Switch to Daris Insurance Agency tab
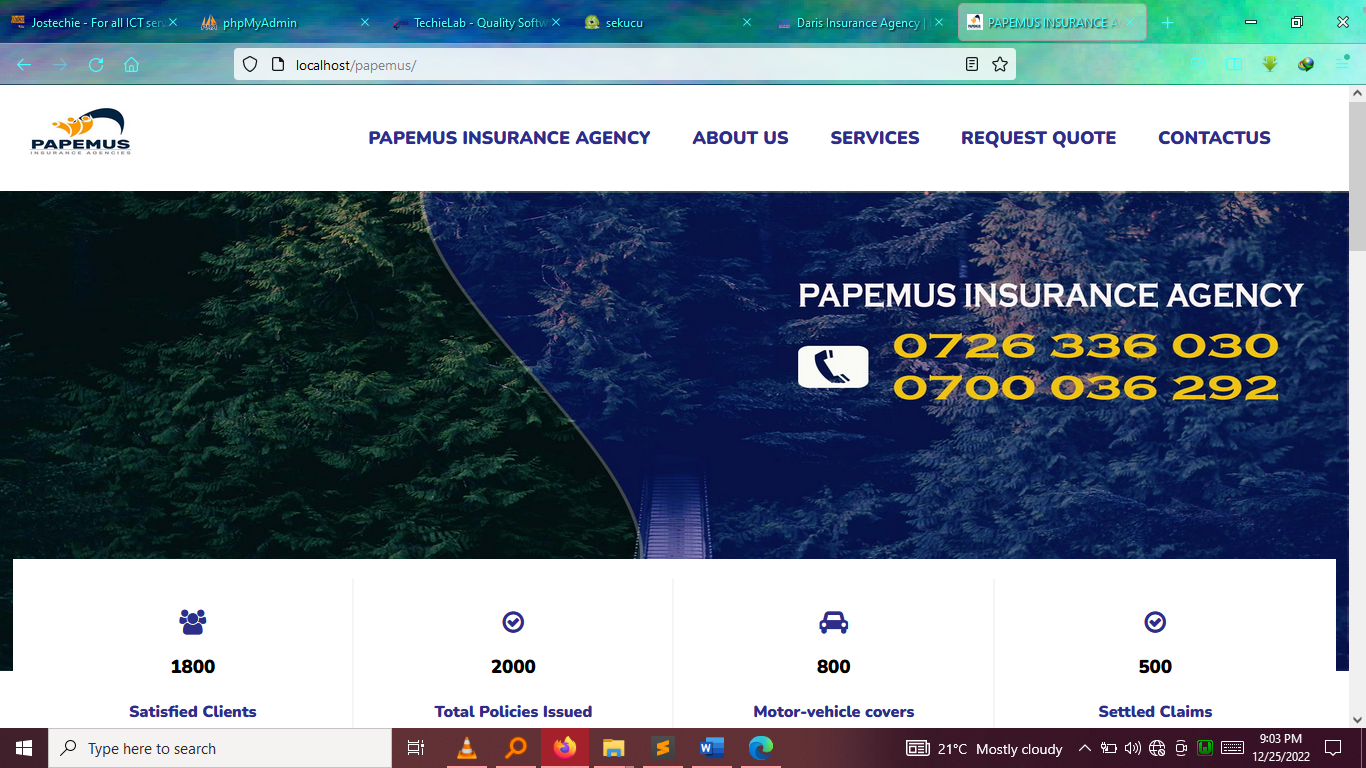 pyautogui.click(x=856, y=22)
